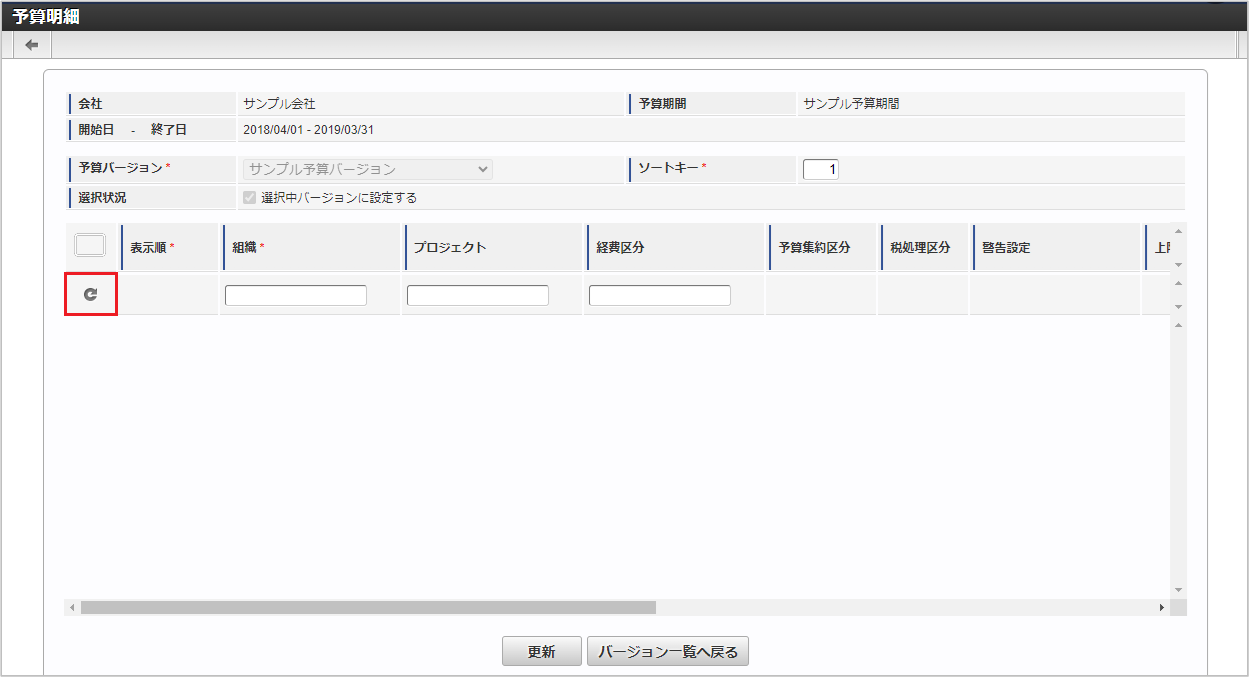
Task: Click the horizontal scrollbar left arrow
Action: point(72,607)
